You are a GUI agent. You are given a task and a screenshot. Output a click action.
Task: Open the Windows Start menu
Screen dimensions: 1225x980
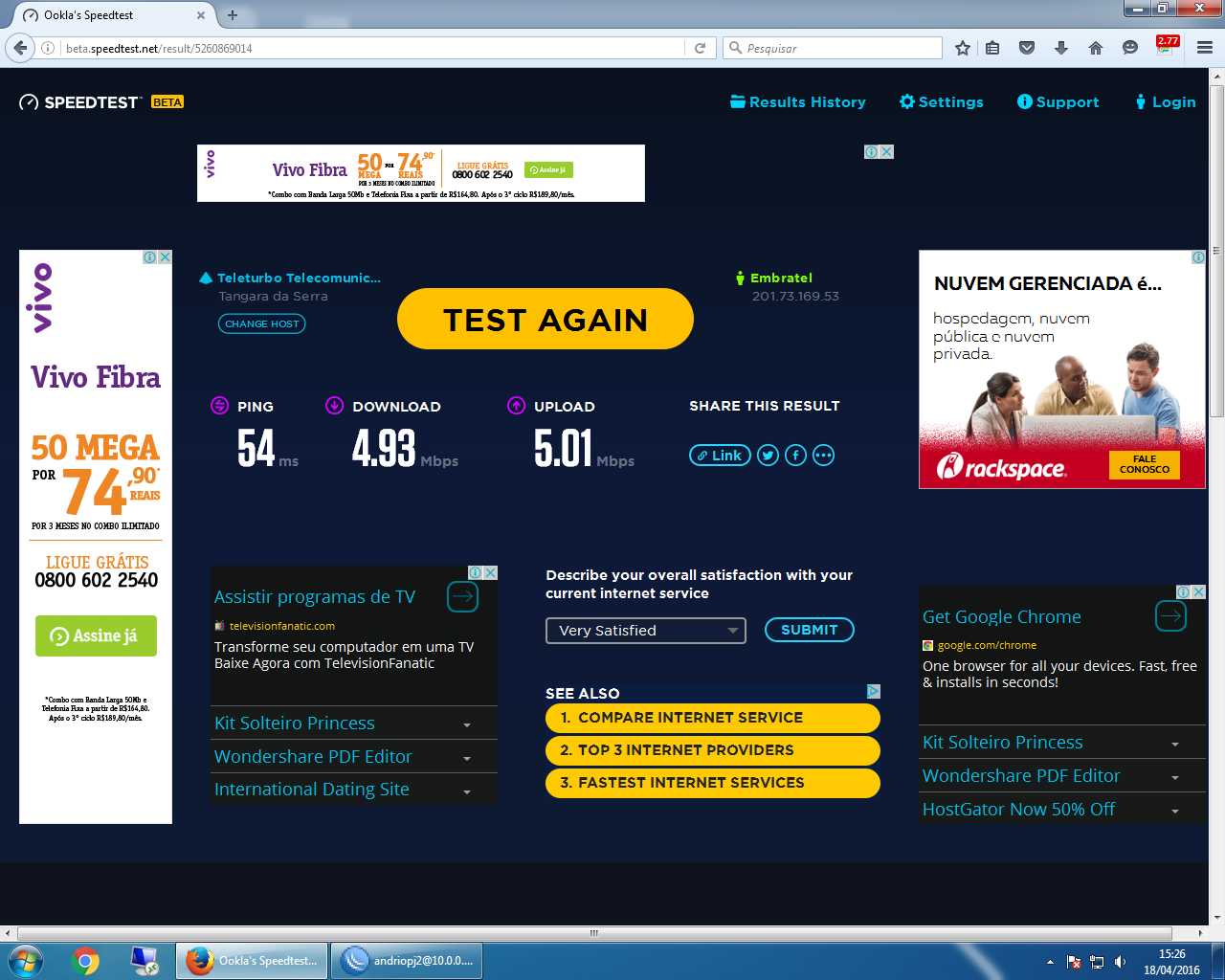(x=26, y=960)
